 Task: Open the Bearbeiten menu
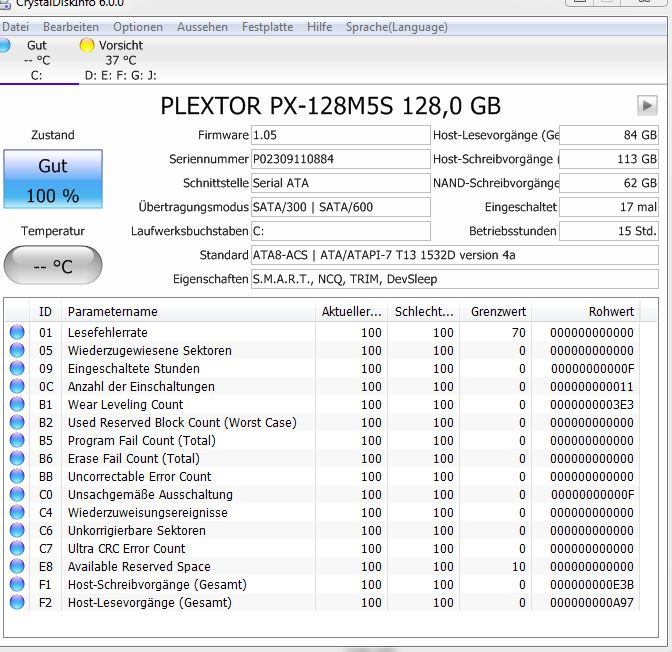coord(71,27)
